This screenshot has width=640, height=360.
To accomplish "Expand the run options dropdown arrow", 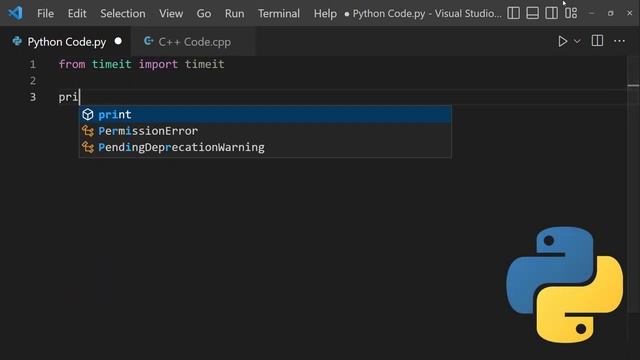I will click(x=577, y=41).
